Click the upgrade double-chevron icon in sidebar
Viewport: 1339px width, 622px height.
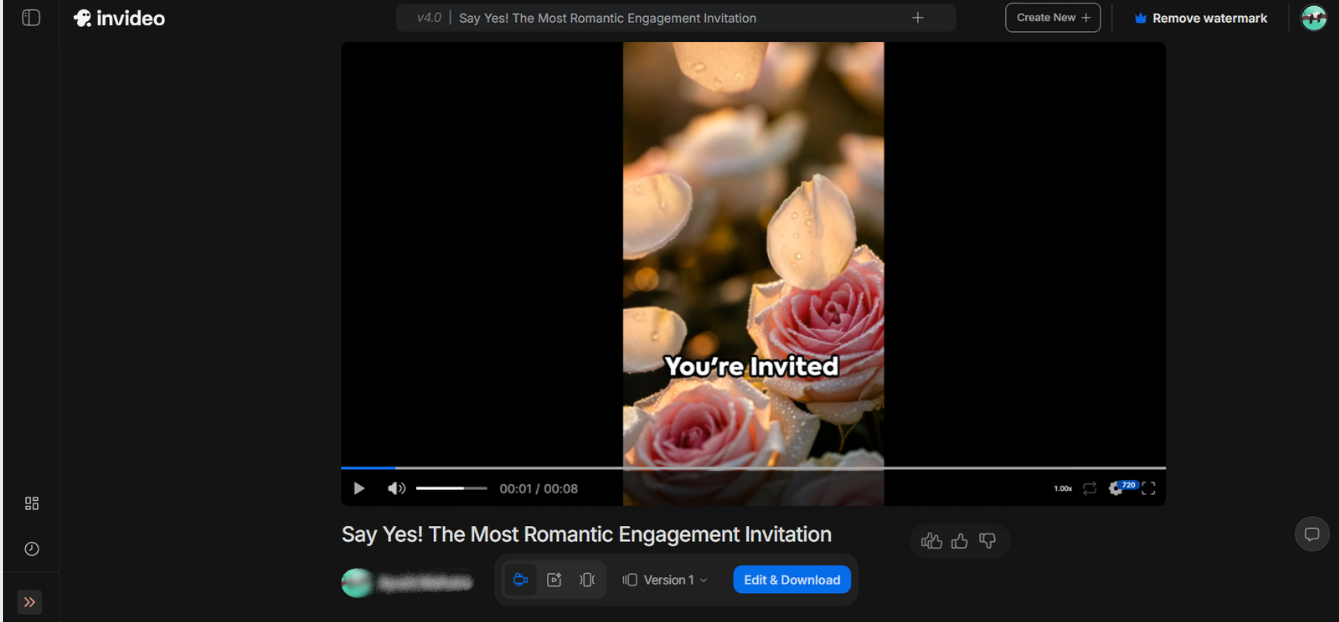[x=30, y=601]
